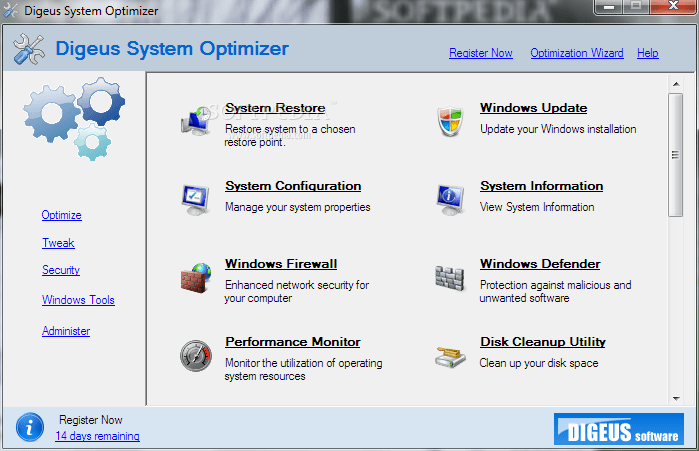
Task: Open the Windows Firewall link
Action: (x=281, y=264)
